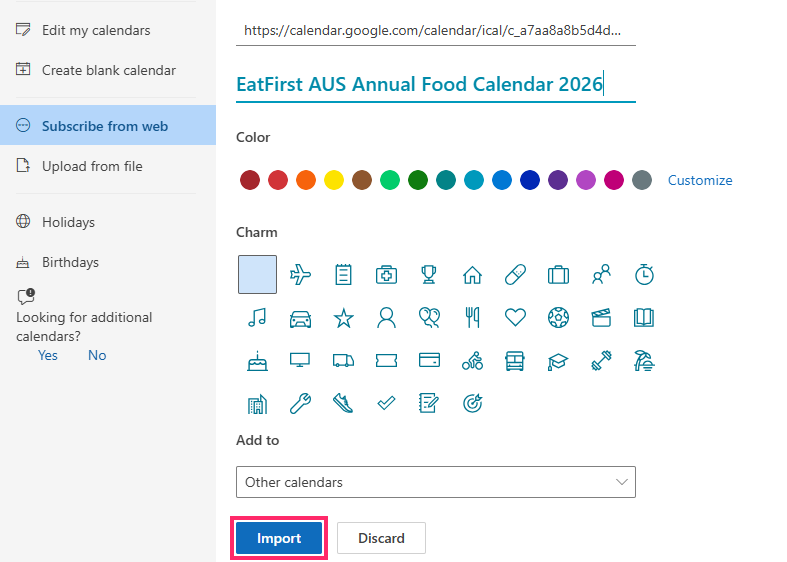Click the calendar name text field
The height and width of the screenshot is (562, 787).
[436, 84]
